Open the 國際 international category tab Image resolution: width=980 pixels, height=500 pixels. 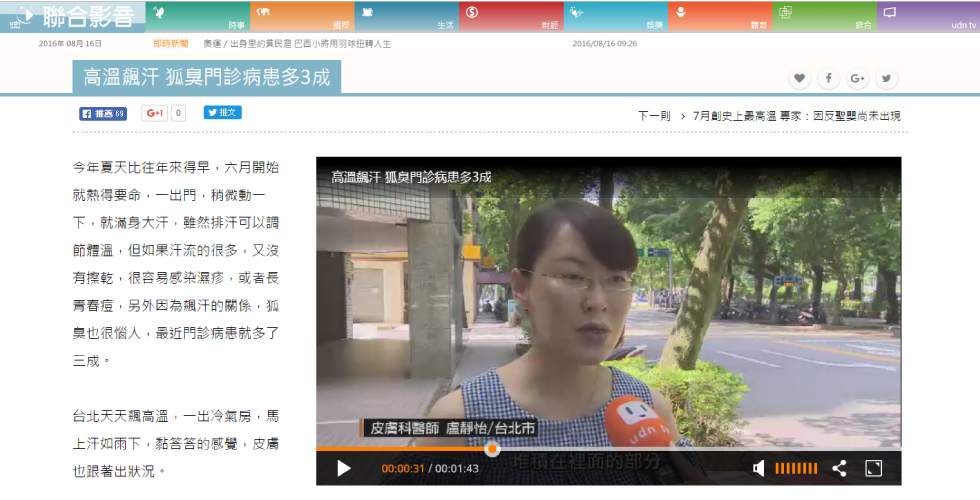(302, 16)
